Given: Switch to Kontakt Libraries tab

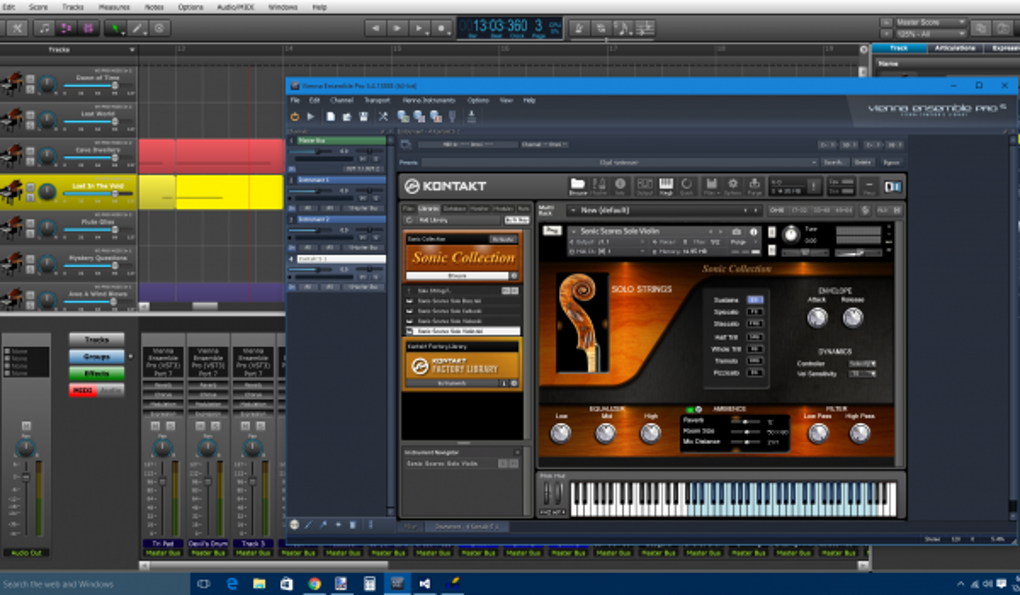Looking at the screenshot, I should (x=428, y=209).
